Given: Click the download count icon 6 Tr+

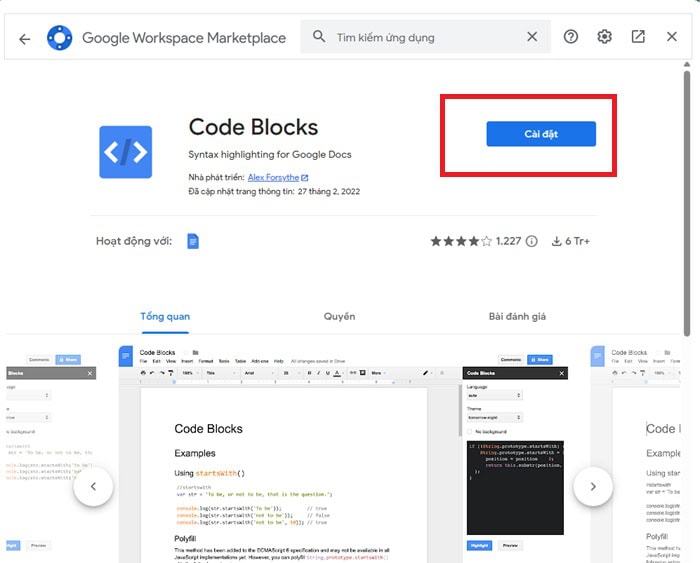Looking at the screenshot, I should pyautogui.click(x=556, y=241).
